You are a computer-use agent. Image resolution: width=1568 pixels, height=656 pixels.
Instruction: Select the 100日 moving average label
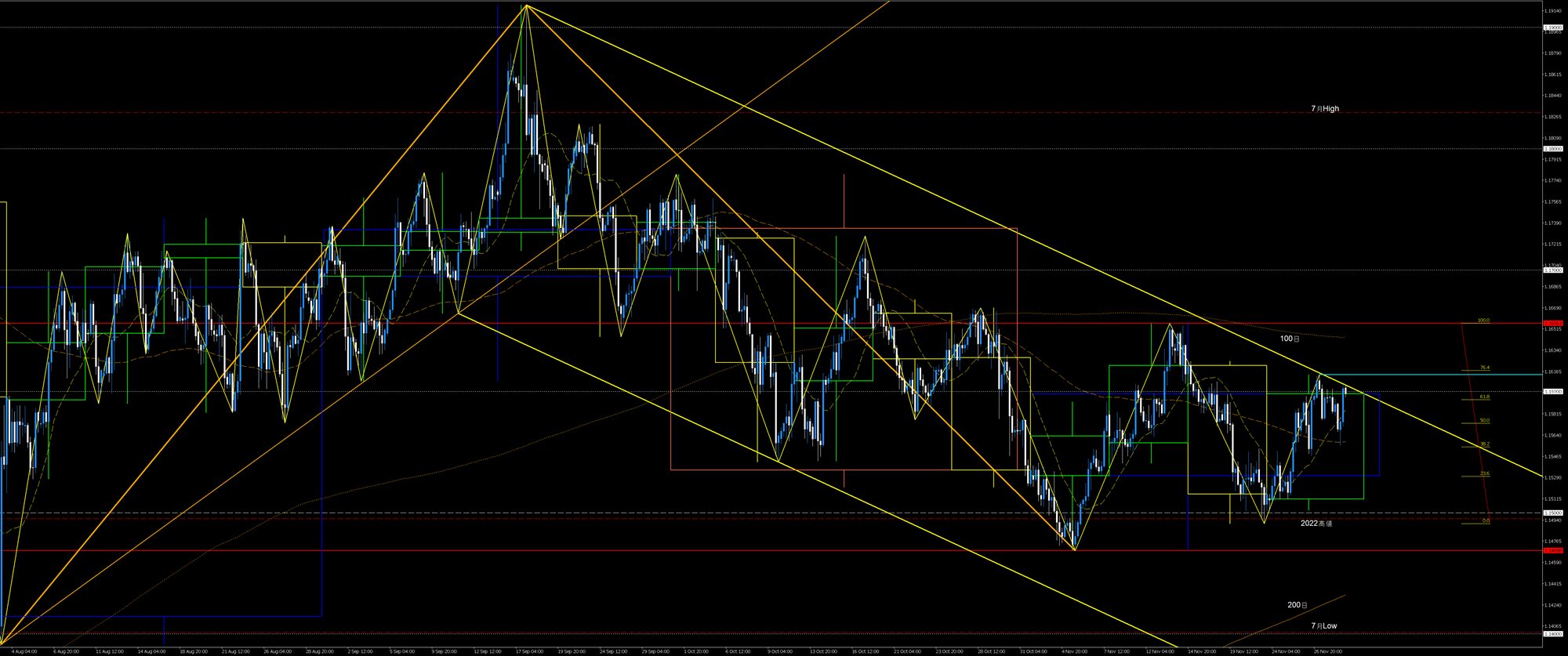point(1290,339)
